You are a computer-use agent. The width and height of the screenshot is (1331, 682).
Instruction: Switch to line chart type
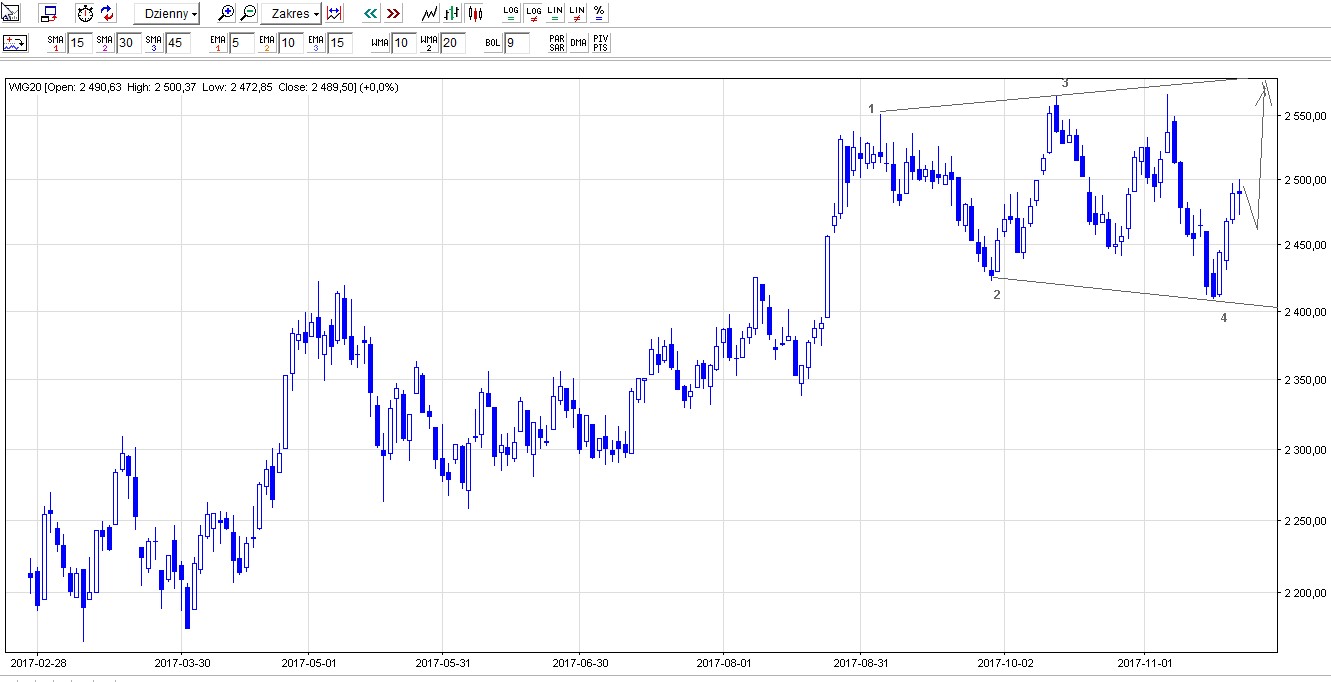click(430, 14)
